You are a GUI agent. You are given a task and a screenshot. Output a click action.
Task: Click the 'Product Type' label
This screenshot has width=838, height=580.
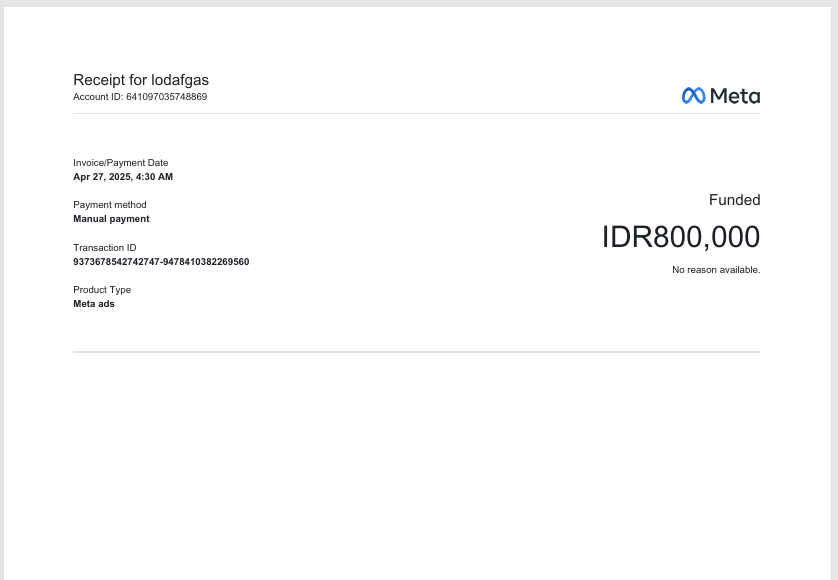pos(102,290)
